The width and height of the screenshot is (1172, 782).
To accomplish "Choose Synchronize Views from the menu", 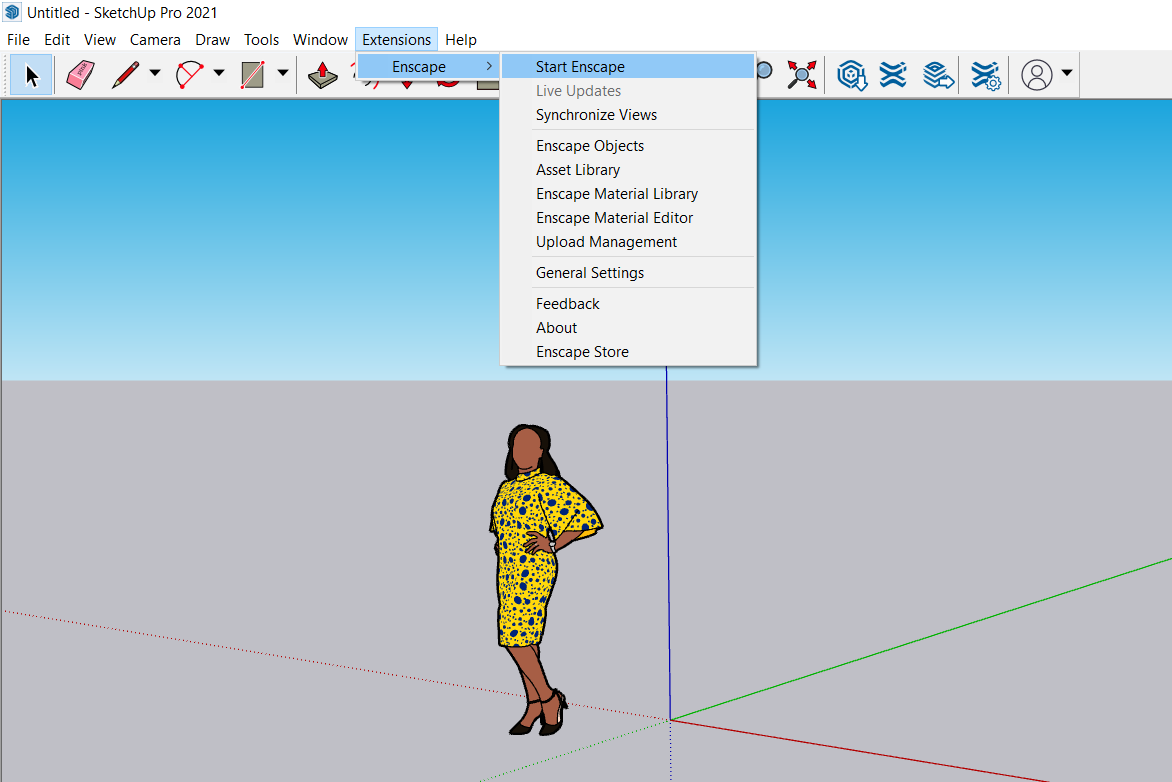I will (596, 115).
